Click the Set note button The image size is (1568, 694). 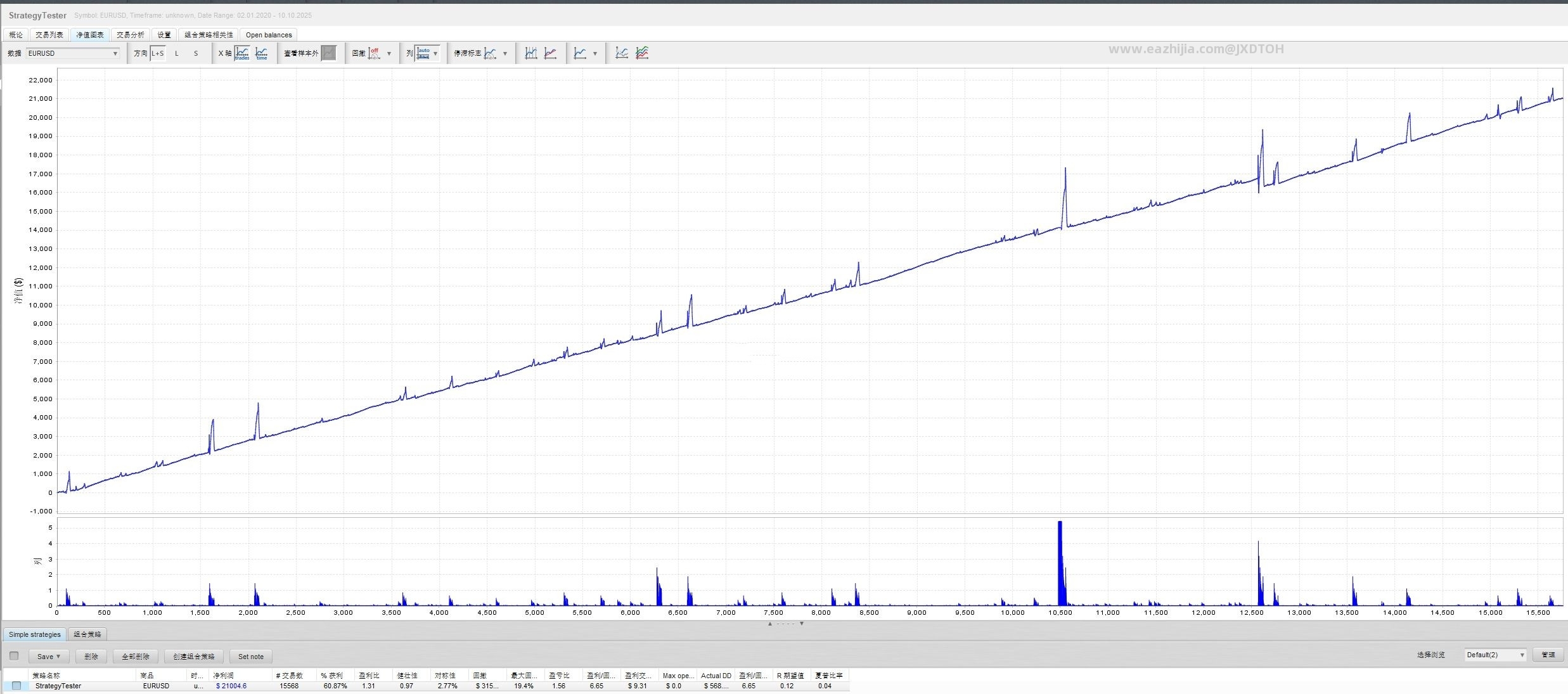click(x=251, y=657)
